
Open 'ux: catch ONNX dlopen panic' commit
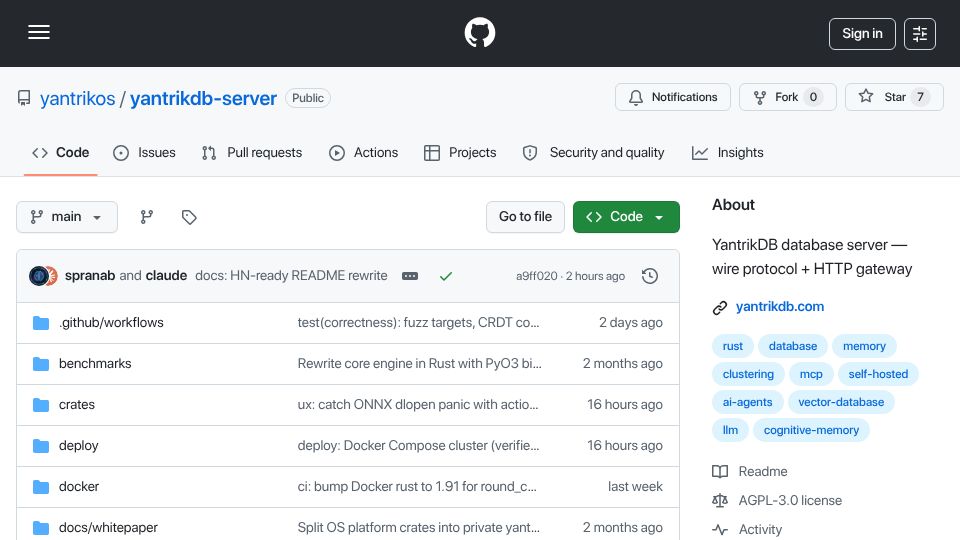coord(418,405)
